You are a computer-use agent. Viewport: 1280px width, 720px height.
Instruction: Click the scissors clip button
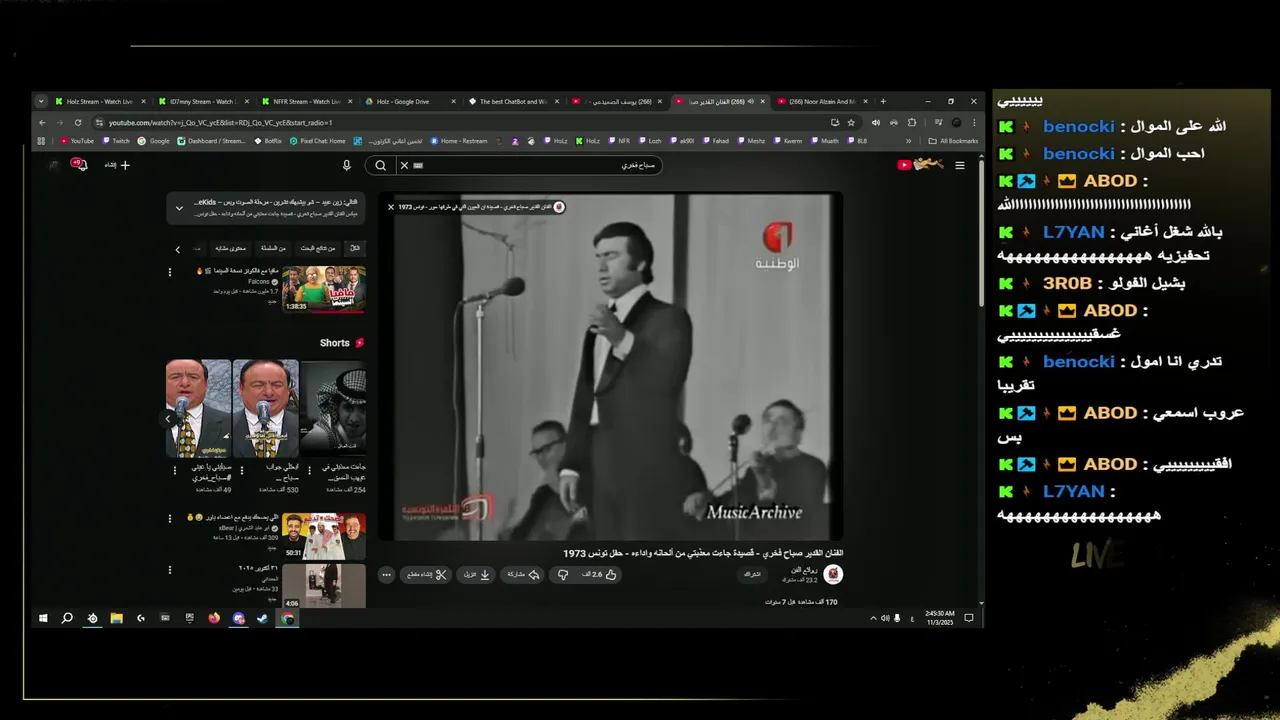tap(427, 574)
